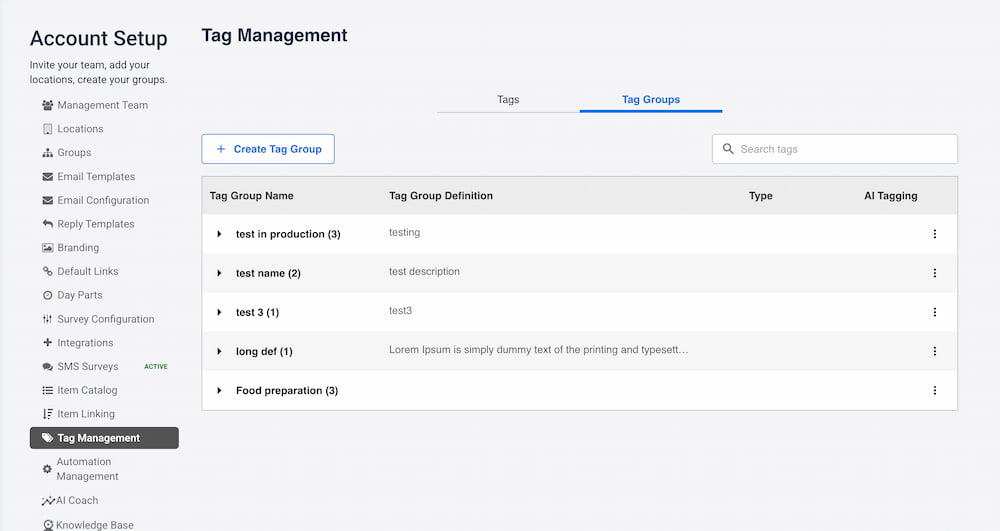1000x531 pixels.
Task: Click the Knowledge Base icon
Action: (x=48, y=525)
